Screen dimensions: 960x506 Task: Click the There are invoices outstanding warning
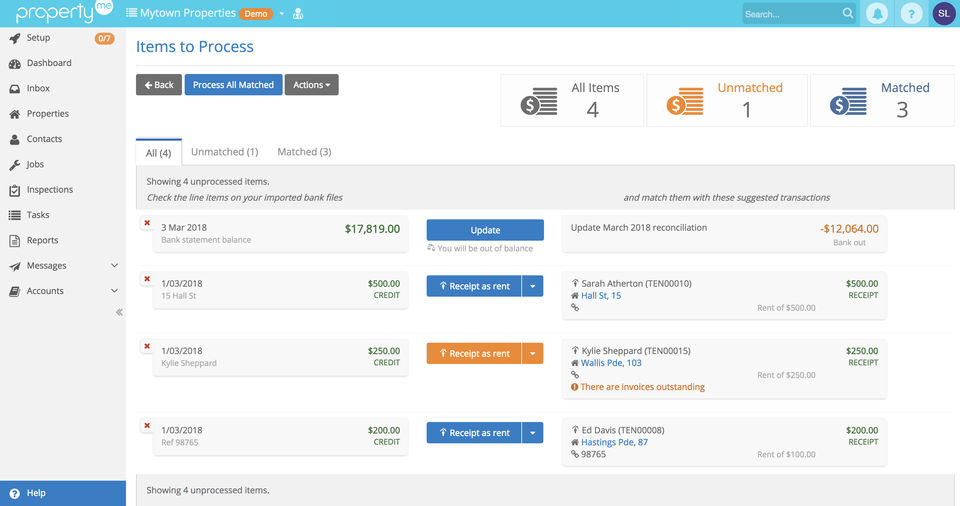tap(637, 387)
